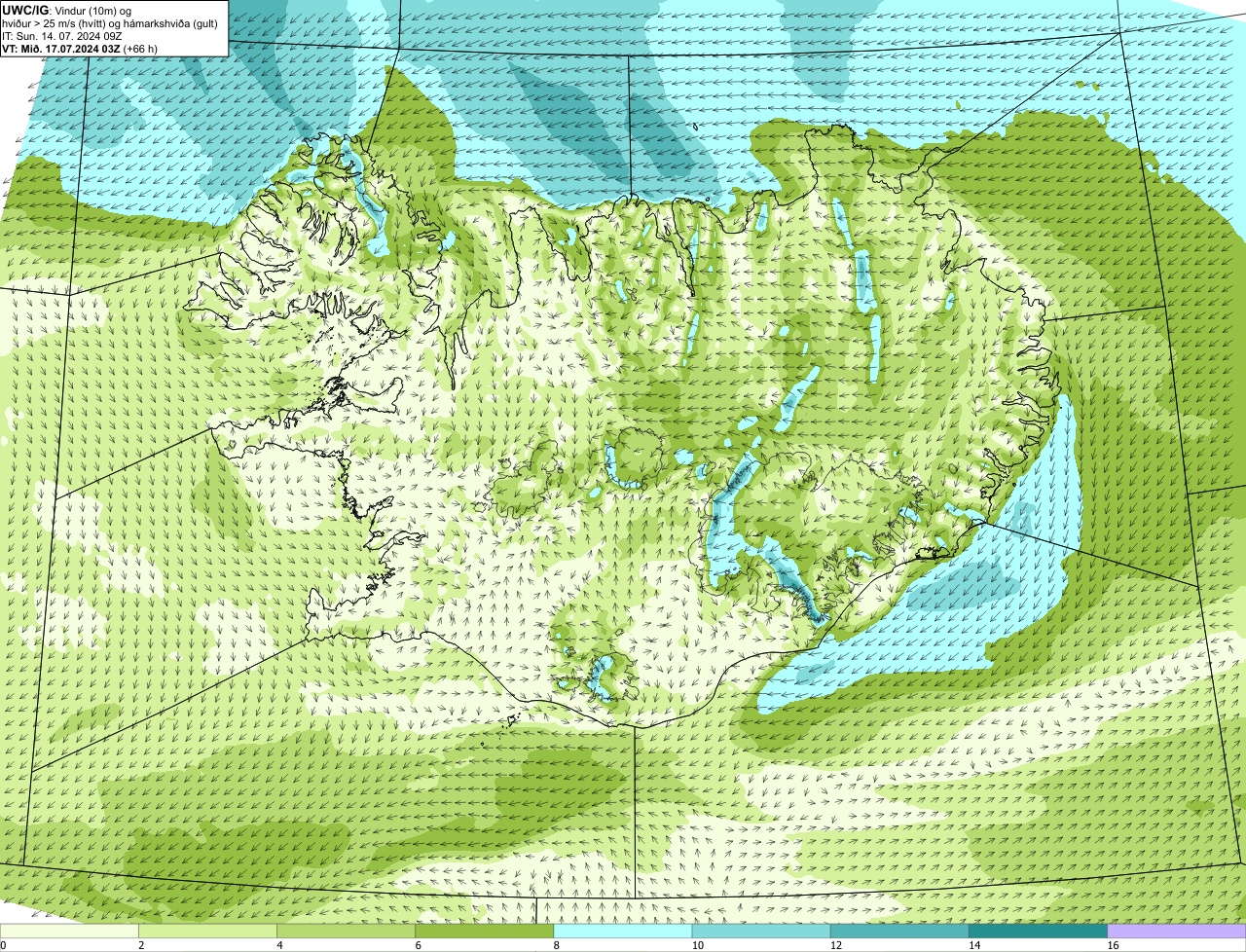Click the legend scale label '6'
1246x952 pixels.
click(x=418, y=945)
